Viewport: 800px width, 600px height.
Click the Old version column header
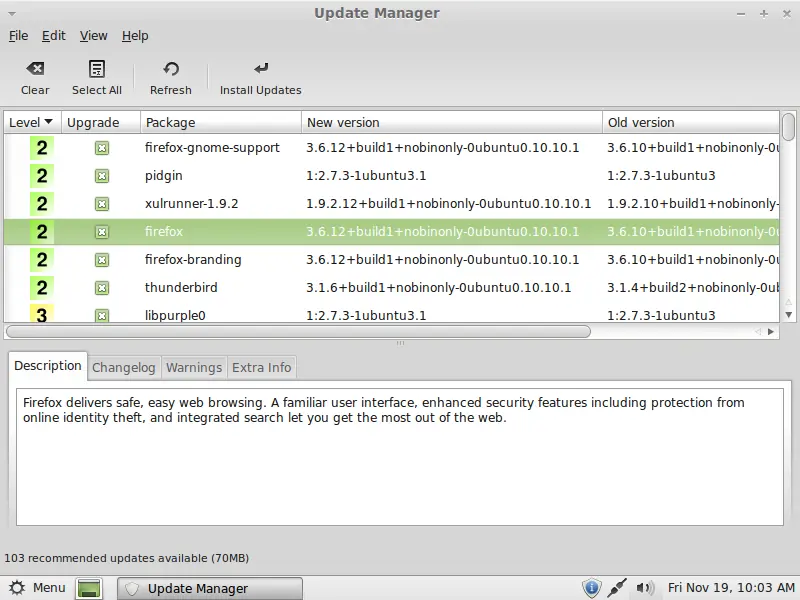click(x=691, y=122)
